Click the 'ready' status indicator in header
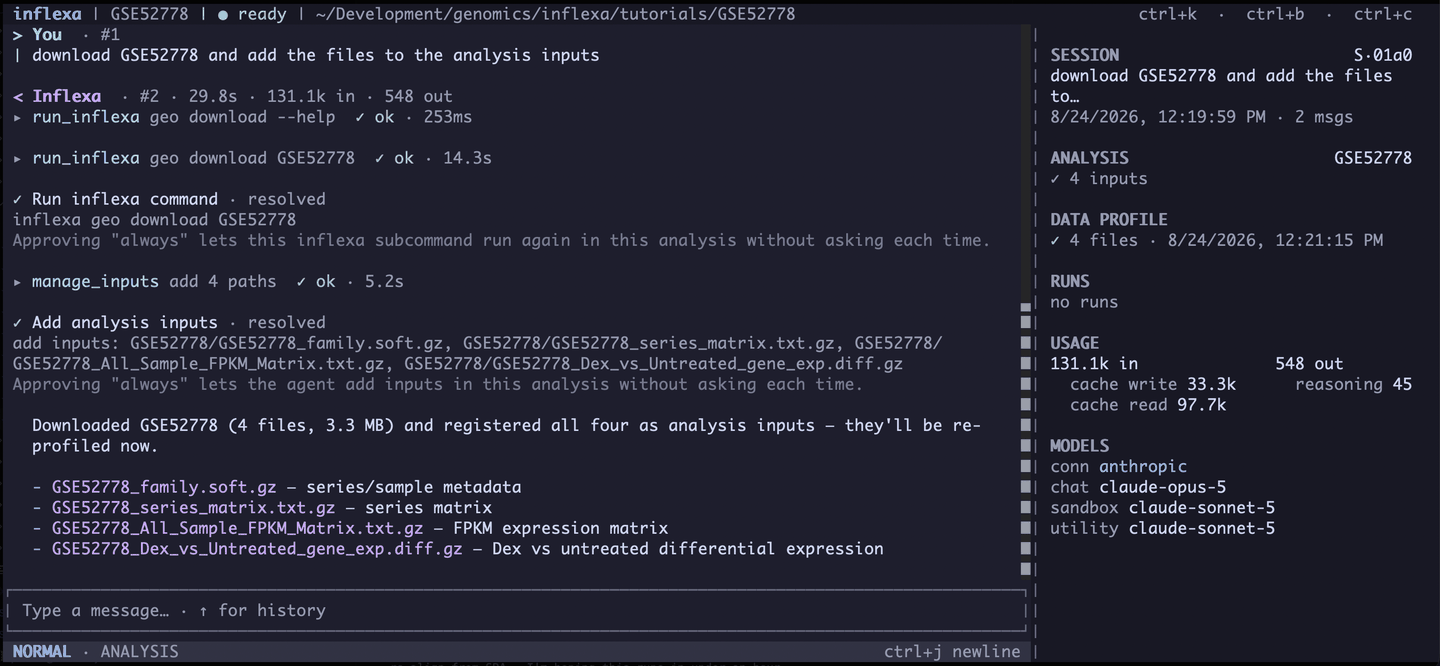Image resolution: width=1440 pixels, height=666 pixels. [252, 14]
